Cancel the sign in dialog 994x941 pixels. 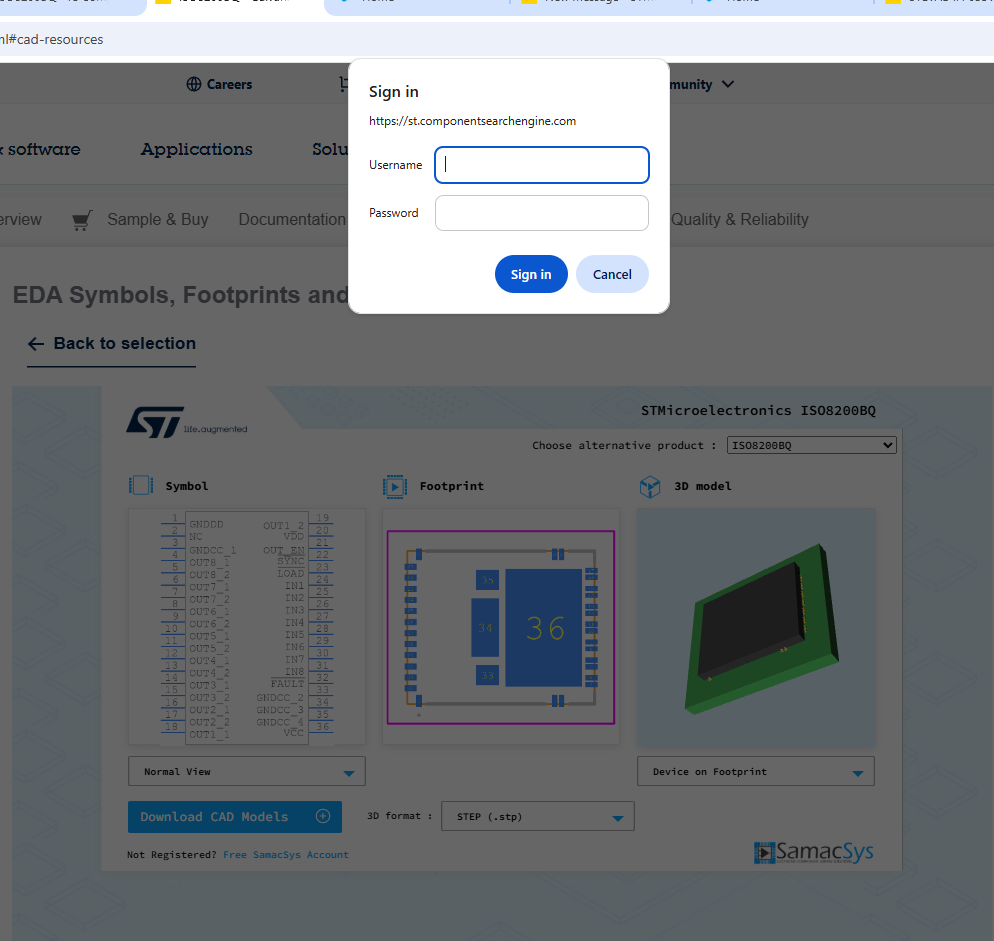(612, 274)
